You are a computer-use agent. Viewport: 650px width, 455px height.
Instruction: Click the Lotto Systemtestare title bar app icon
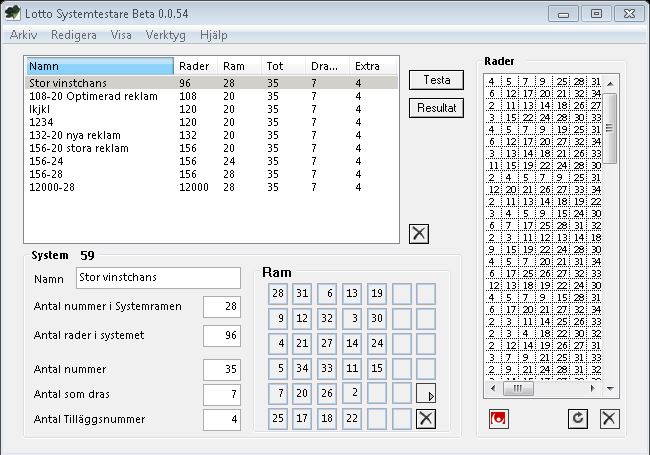point(13,14)
